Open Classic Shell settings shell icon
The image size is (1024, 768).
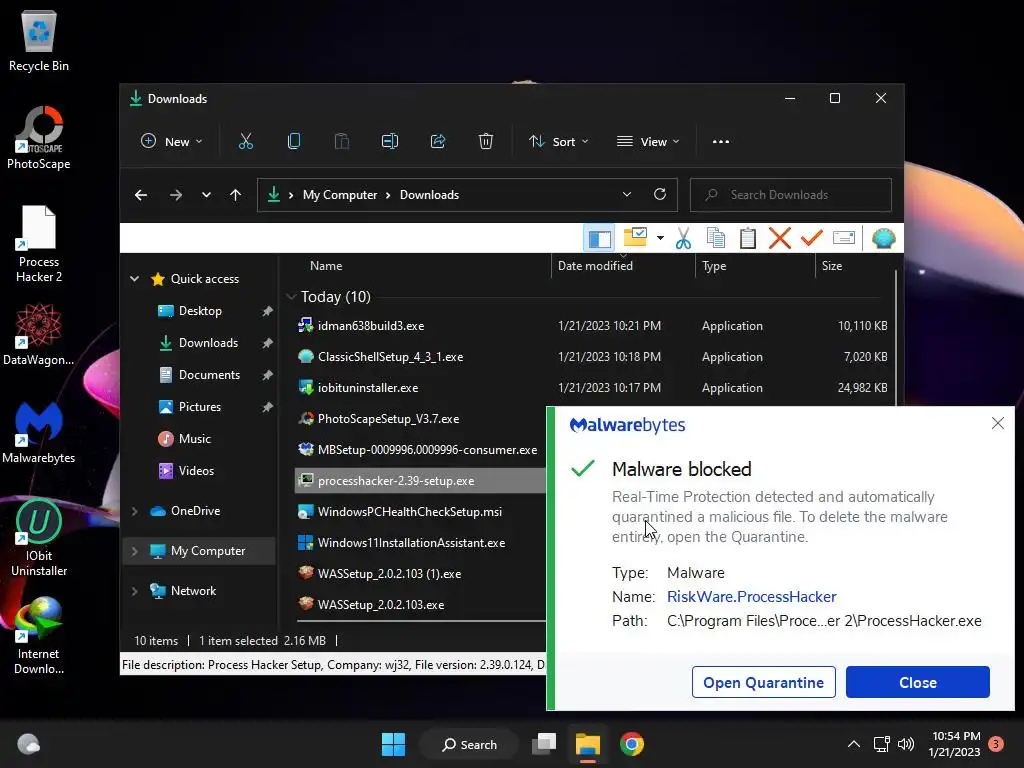pyautogui.click(x=884, y=238)
